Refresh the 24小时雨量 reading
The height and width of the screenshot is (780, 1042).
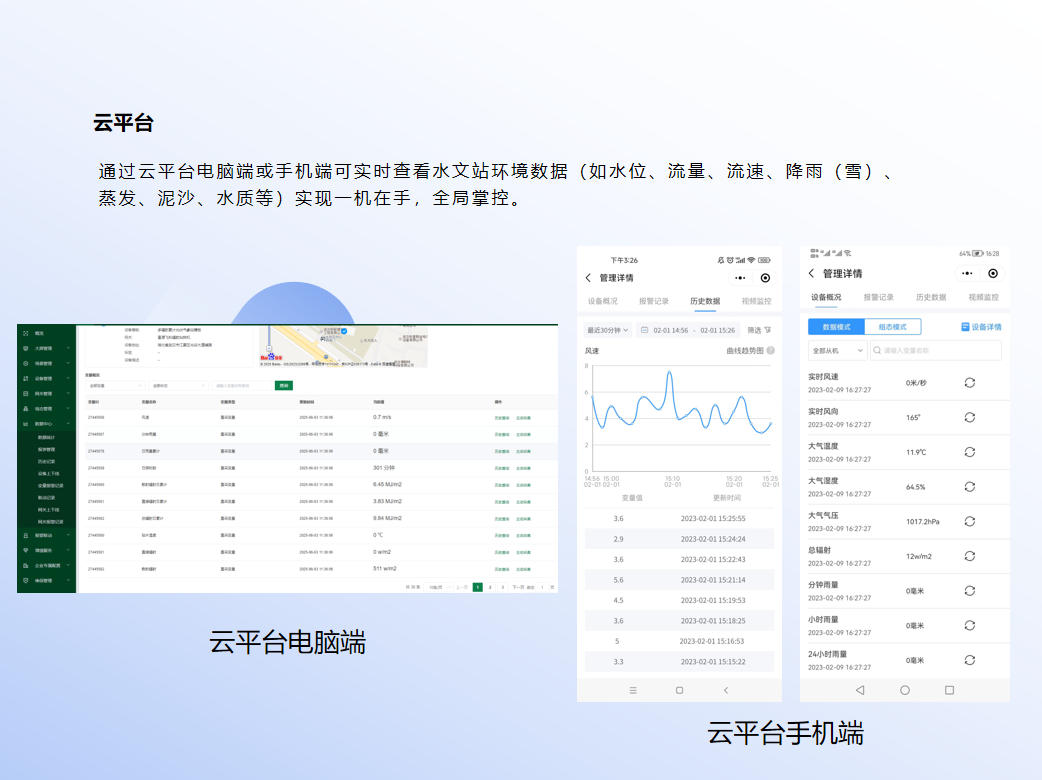click(969, 660)
